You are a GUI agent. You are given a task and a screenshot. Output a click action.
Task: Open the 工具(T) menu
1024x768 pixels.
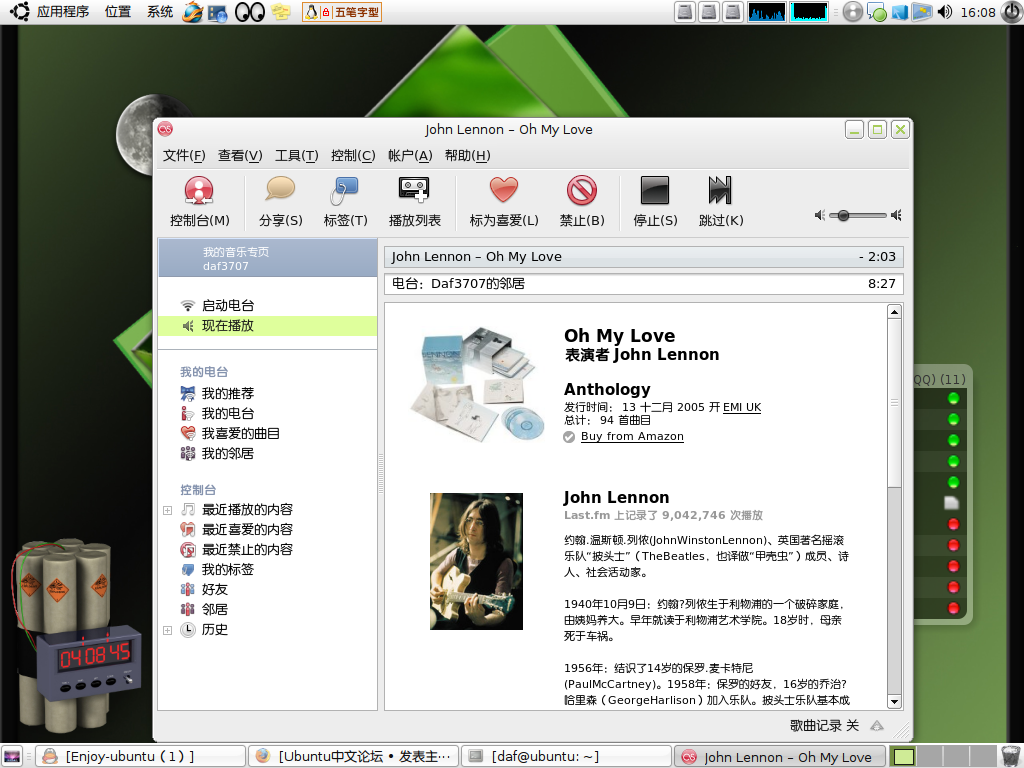click(296, 155)
